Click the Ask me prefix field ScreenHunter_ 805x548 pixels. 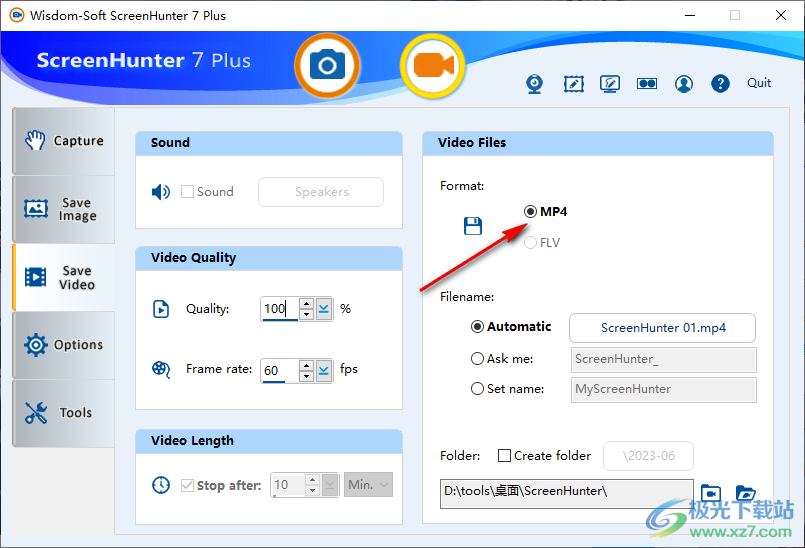point(663,359)
